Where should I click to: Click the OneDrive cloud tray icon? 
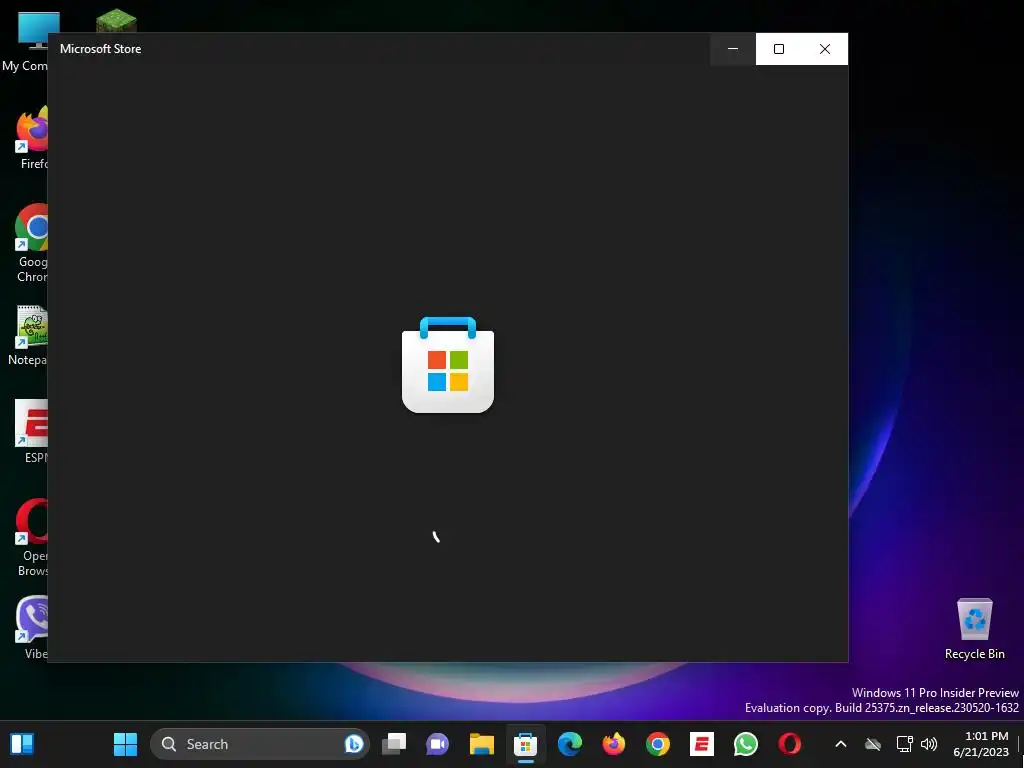873,744
